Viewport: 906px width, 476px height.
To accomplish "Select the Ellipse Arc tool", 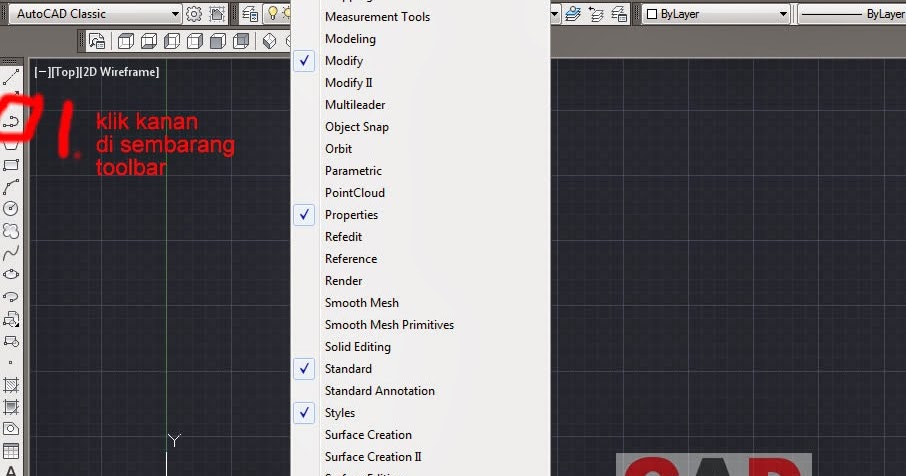I will [11, 296].
